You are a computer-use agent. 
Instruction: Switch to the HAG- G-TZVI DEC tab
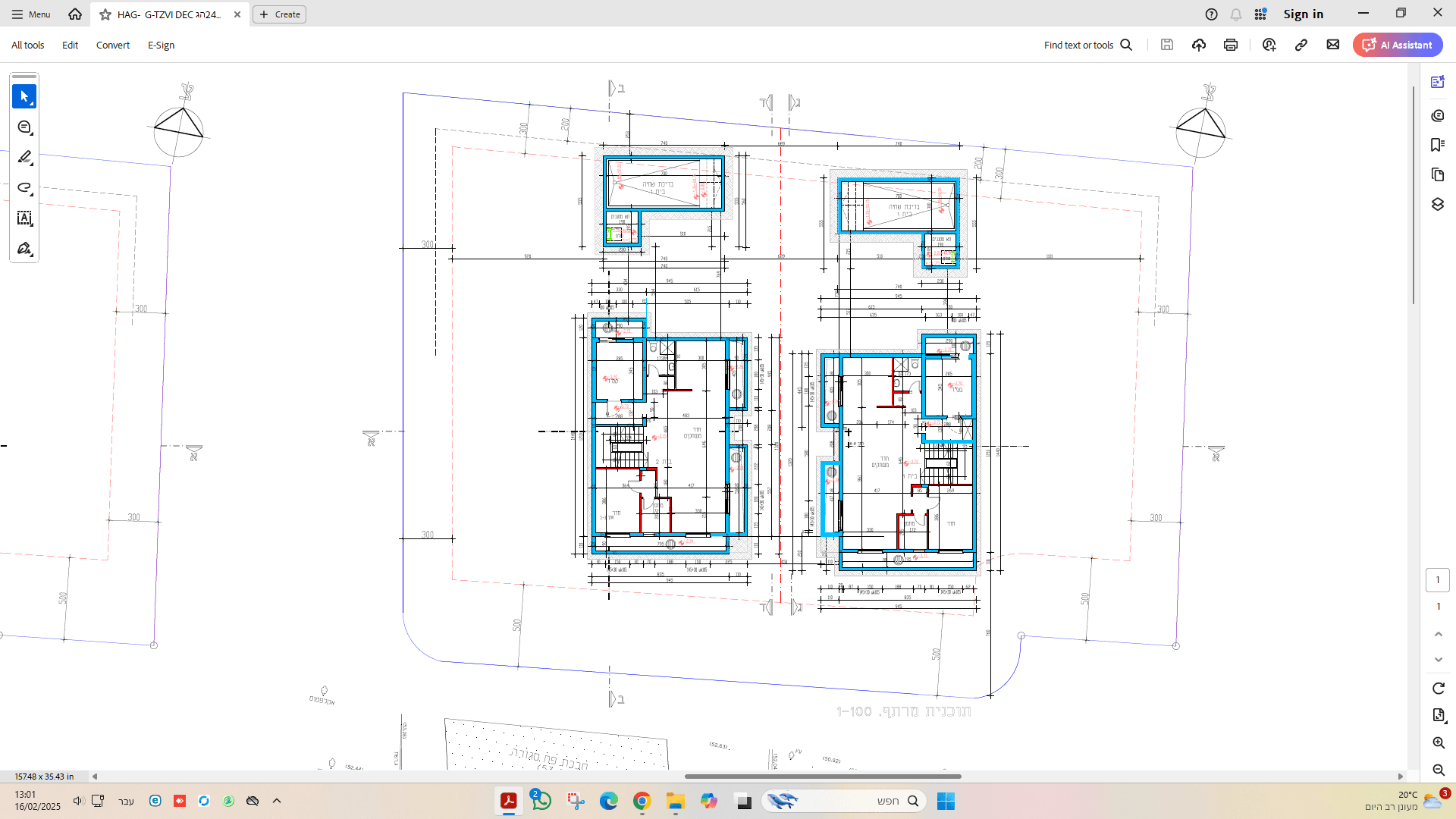click(169, 14)
